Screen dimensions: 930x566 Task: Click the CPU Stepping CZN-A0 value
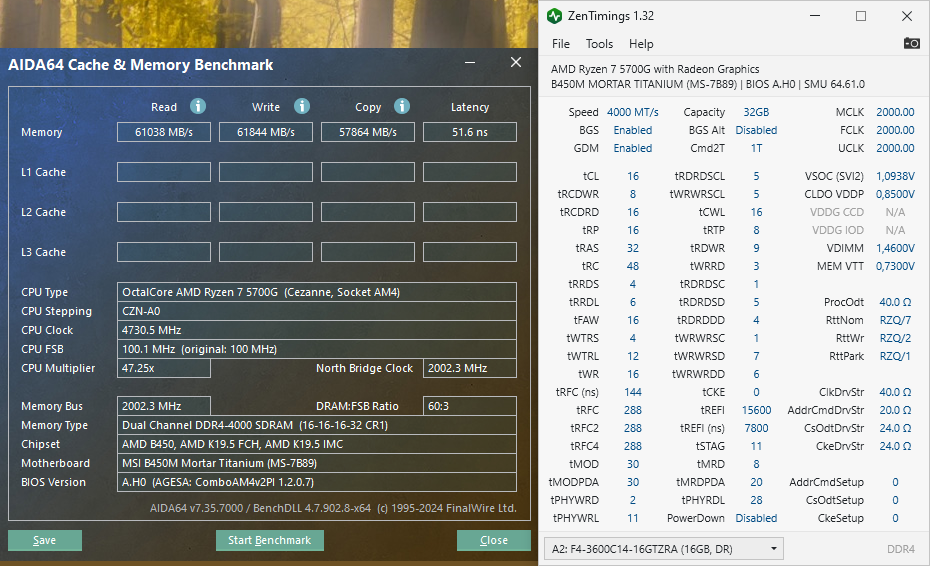coord(317,311)
